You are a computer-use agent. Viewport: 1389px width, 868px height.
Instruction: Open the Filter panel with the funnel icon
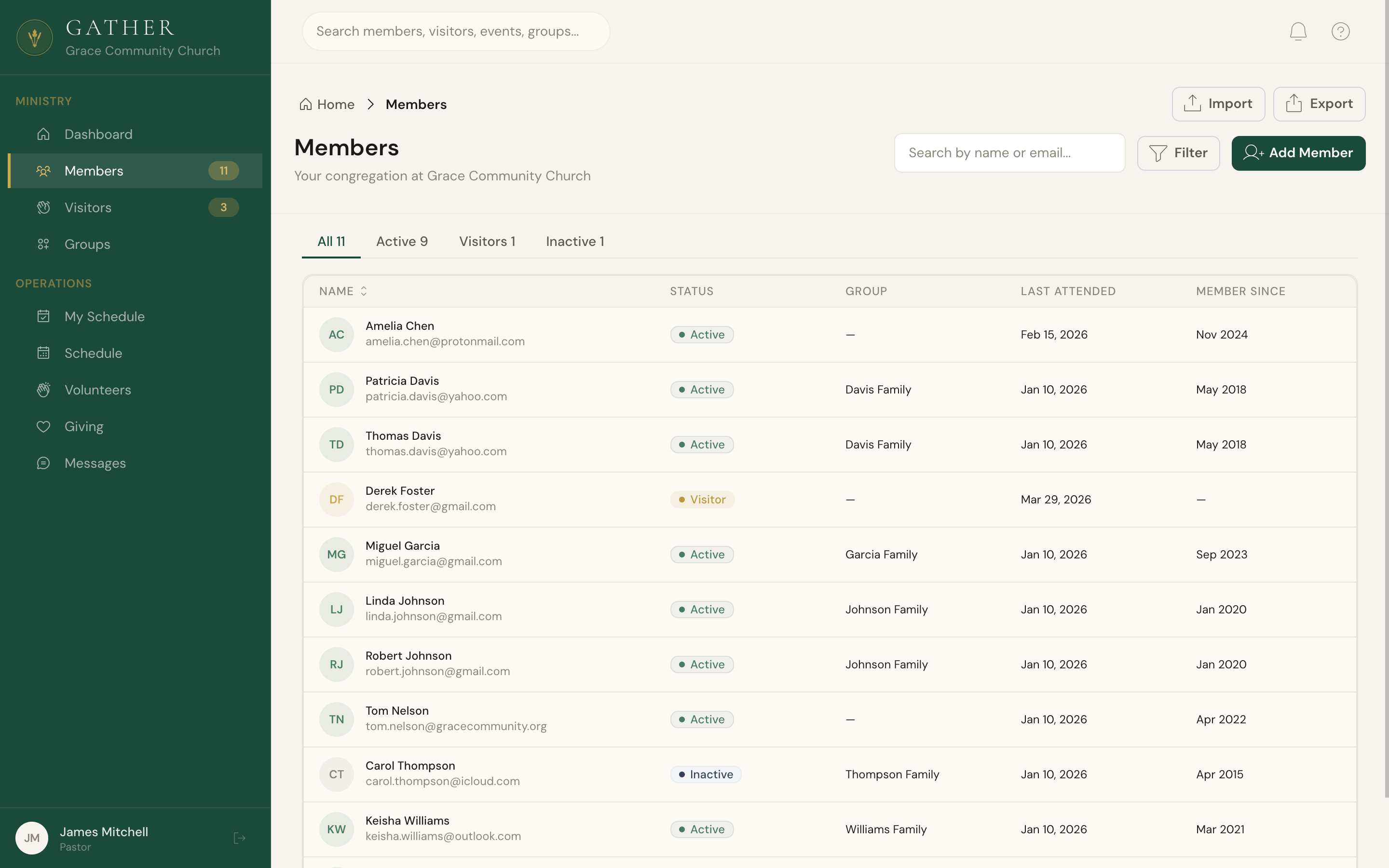(1178, 153)
